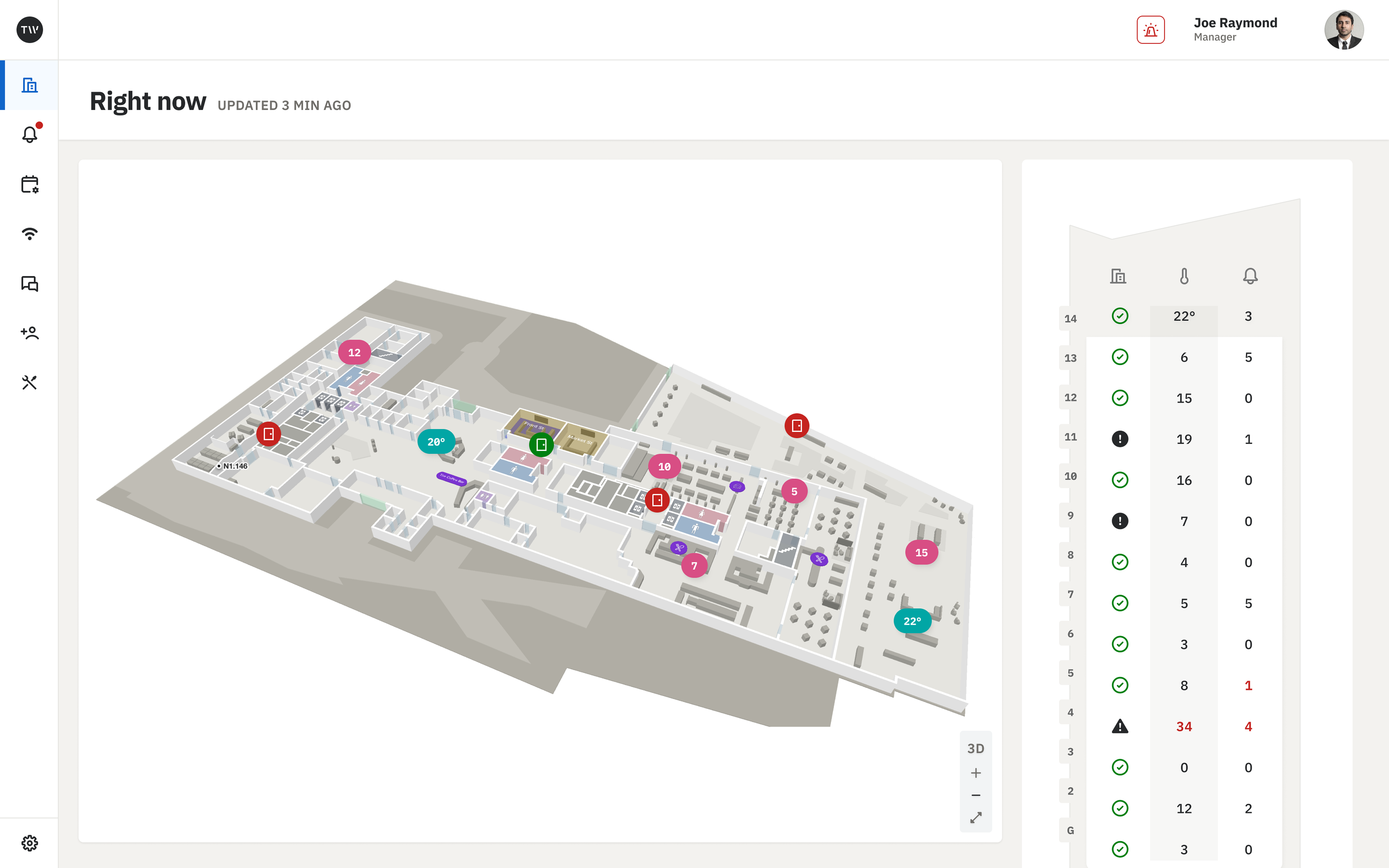
Task: Open the maintenance tools sidebar icon
Action: coord(30,382)
